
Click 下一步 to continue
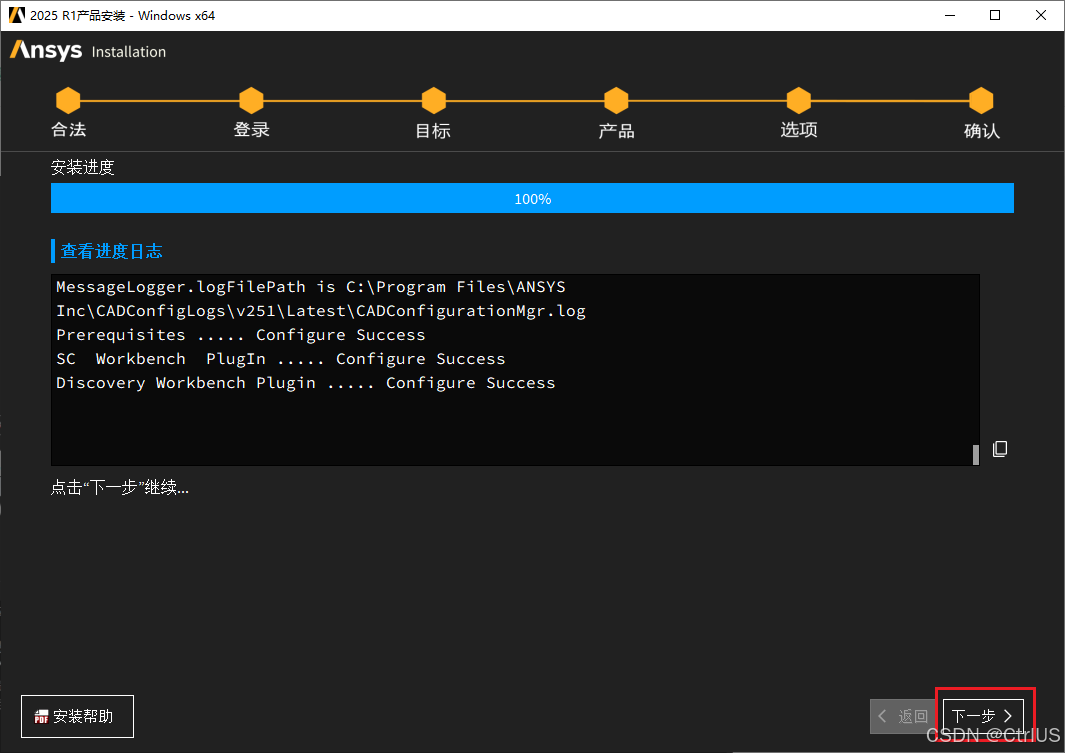coord(983,716)
